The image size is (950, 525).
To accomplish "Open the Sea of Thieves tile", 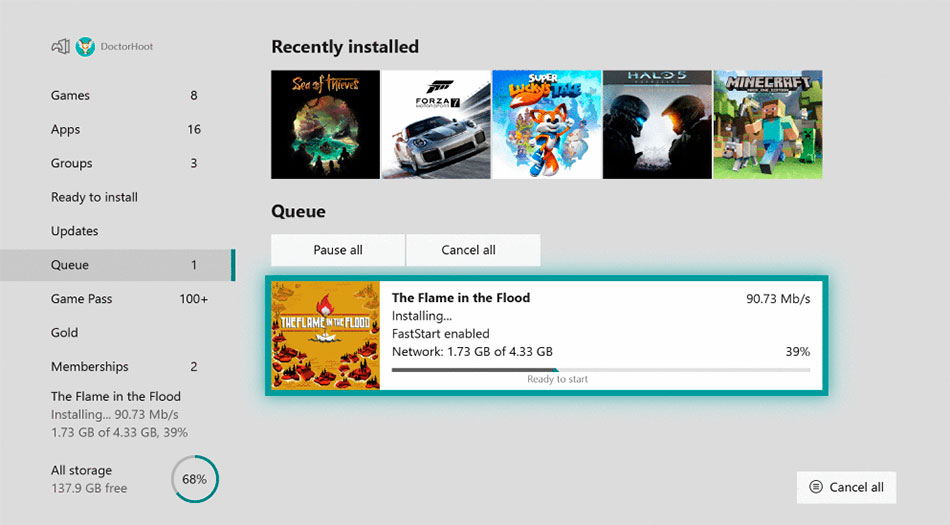I will tap(325, 124).
